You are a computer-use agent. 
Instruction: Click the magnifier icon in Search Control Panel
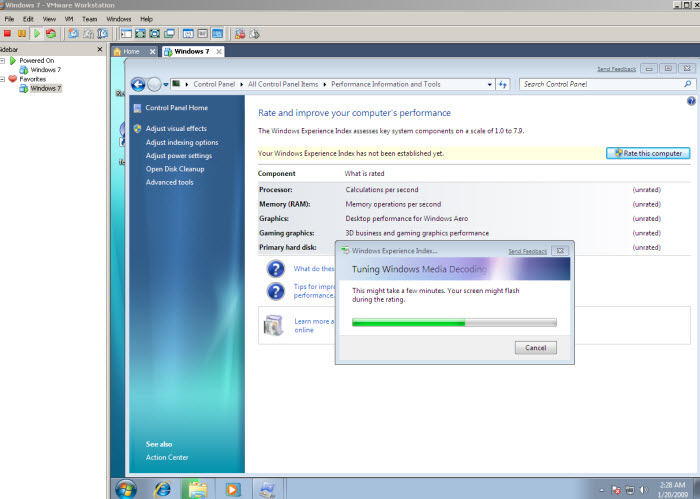[688, 84]
